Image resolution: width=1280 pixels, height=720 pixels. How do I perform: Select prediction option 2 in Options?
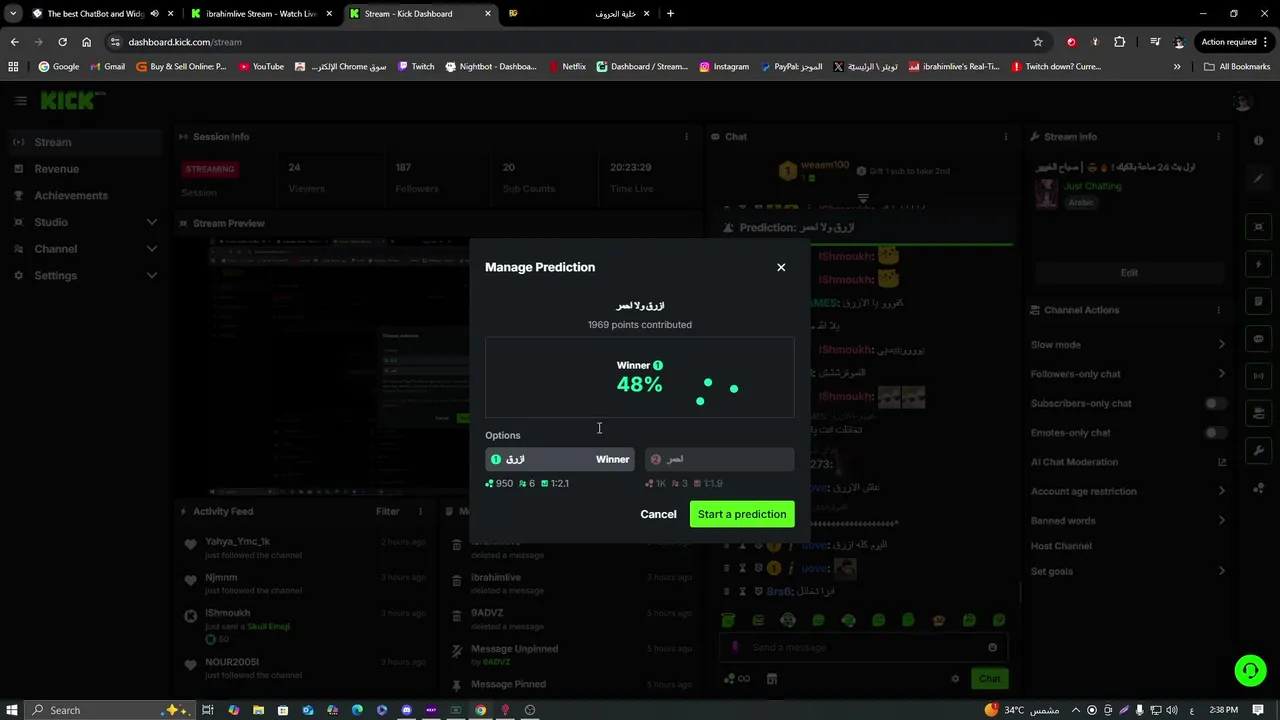coord(720,459)
